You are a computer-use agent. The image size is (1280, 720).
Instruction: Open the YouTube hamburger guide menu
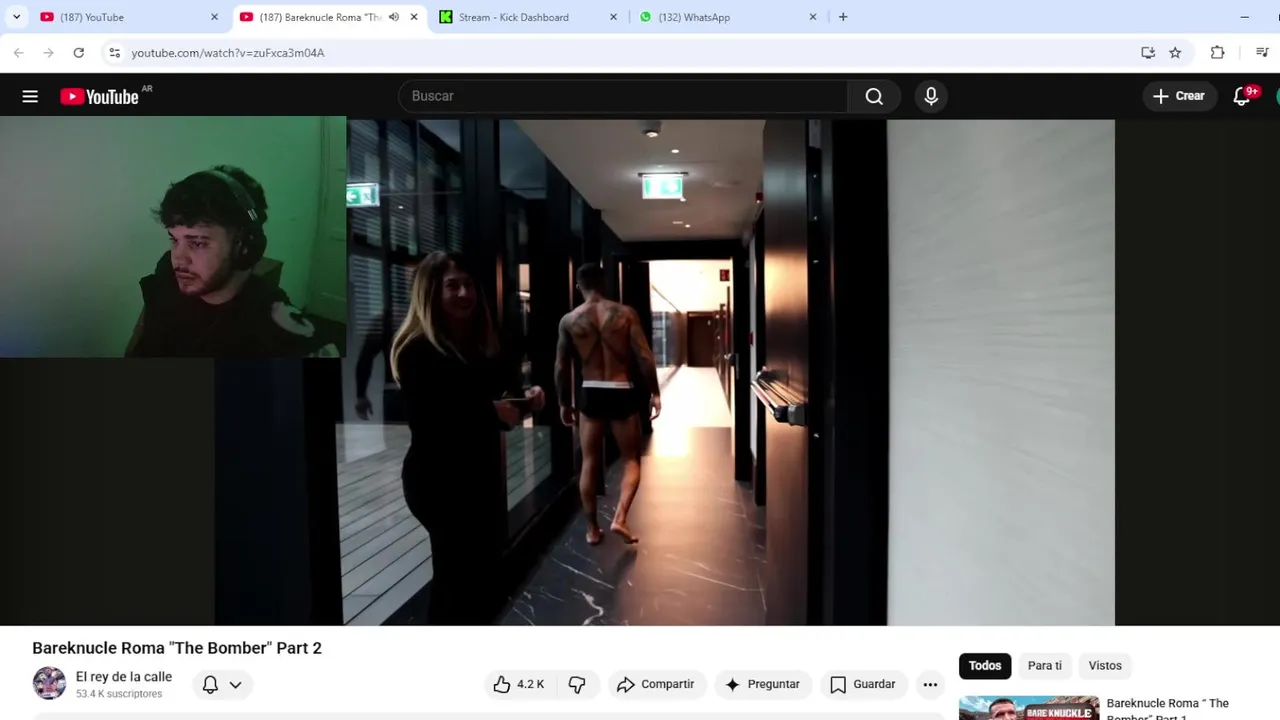(30, 96)
